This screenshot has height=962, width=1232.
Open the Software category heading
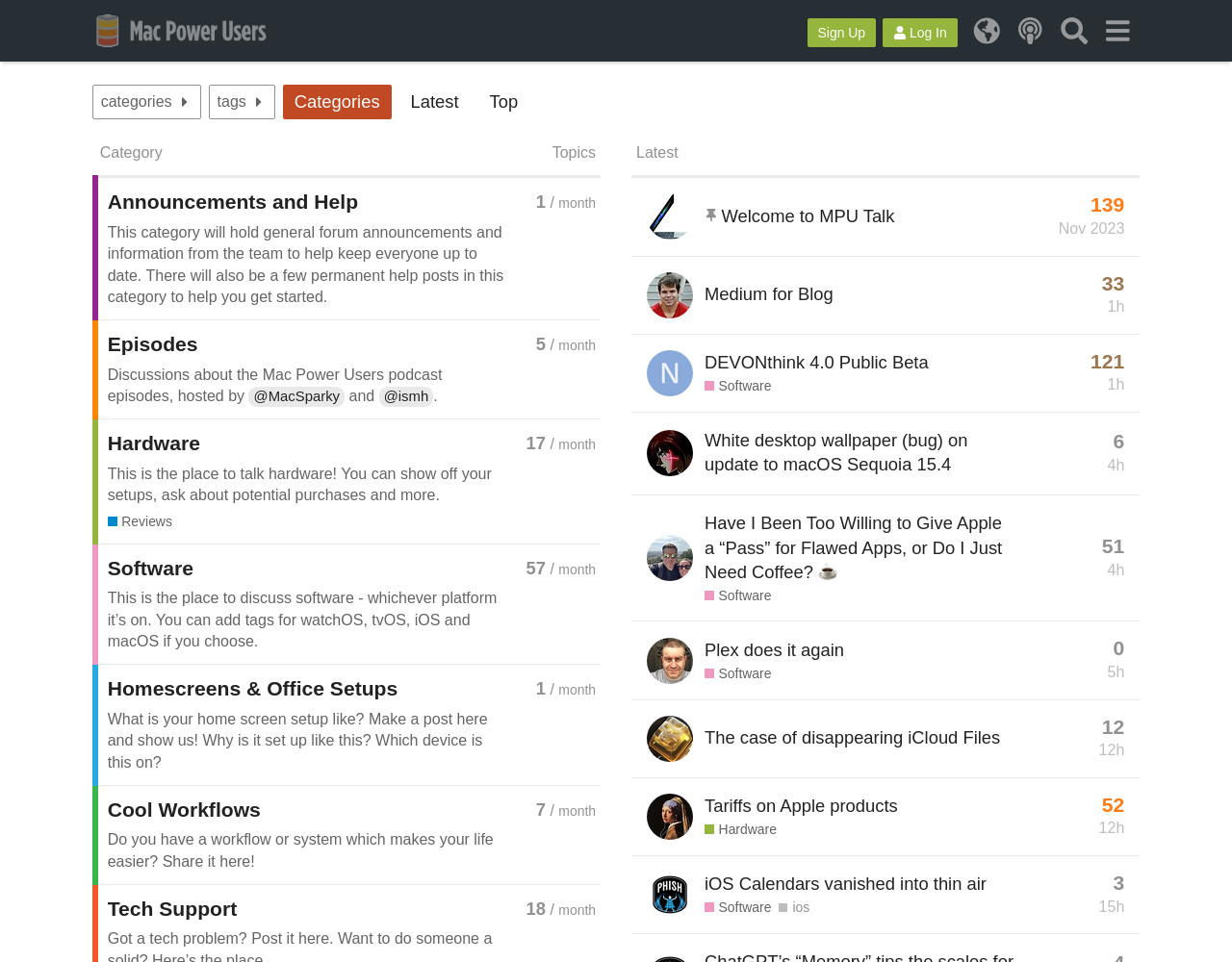click(x=150, y=569)
